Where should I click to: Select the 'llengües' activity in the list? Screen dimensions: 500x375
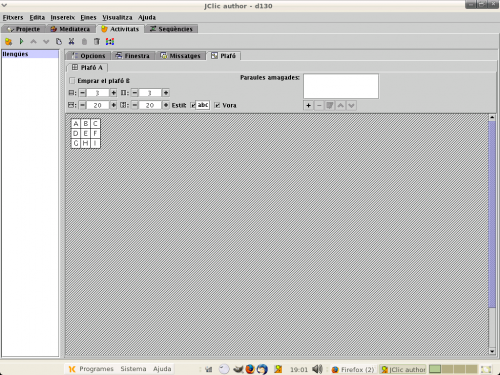coord(30,54)
